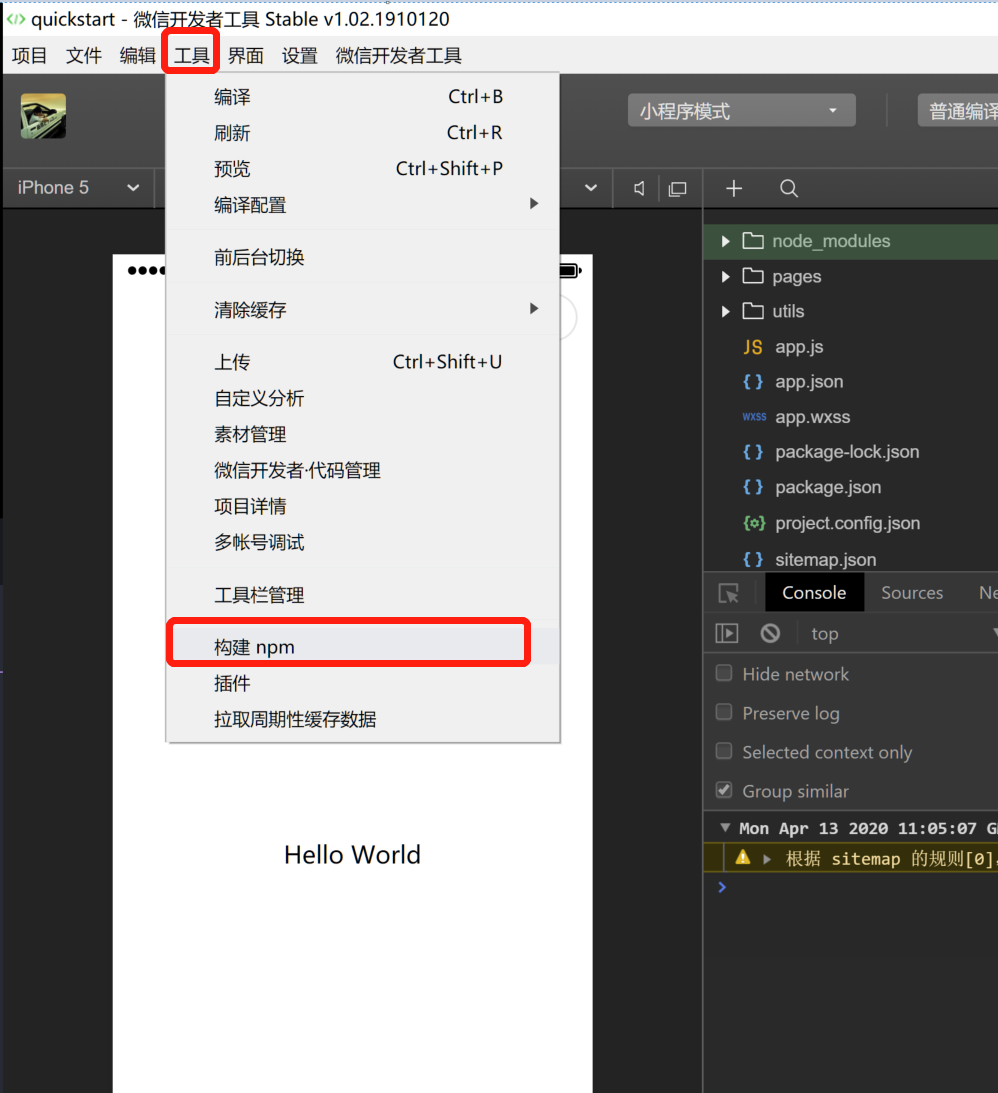Viewport: 998px width, 1093px height.
Task: Click the search icon in file panel
Action: coord(788,188)
